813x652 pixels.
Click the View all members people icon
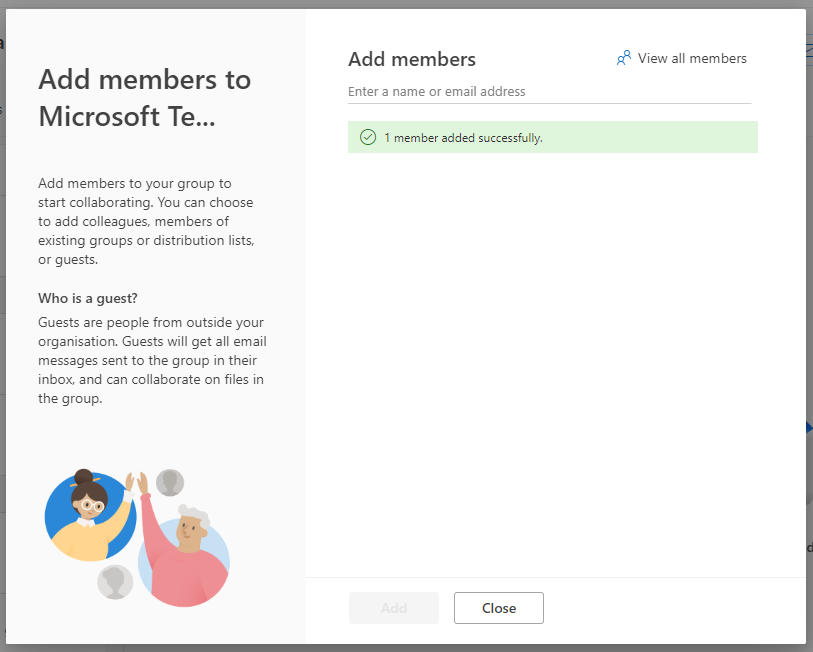(624, 58)
